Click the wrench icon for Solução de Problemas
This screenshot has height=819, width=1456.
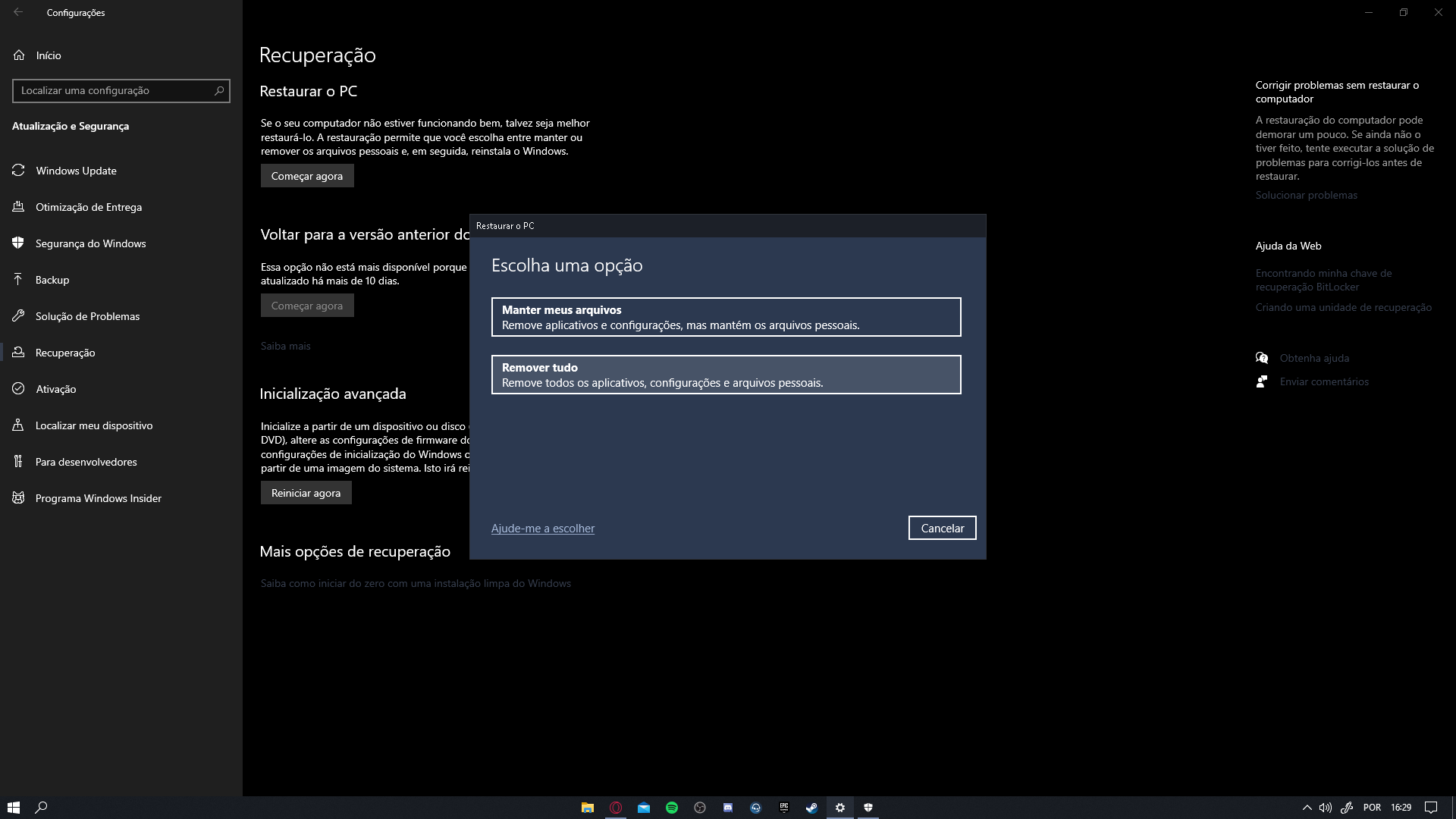tap(18, 316)
